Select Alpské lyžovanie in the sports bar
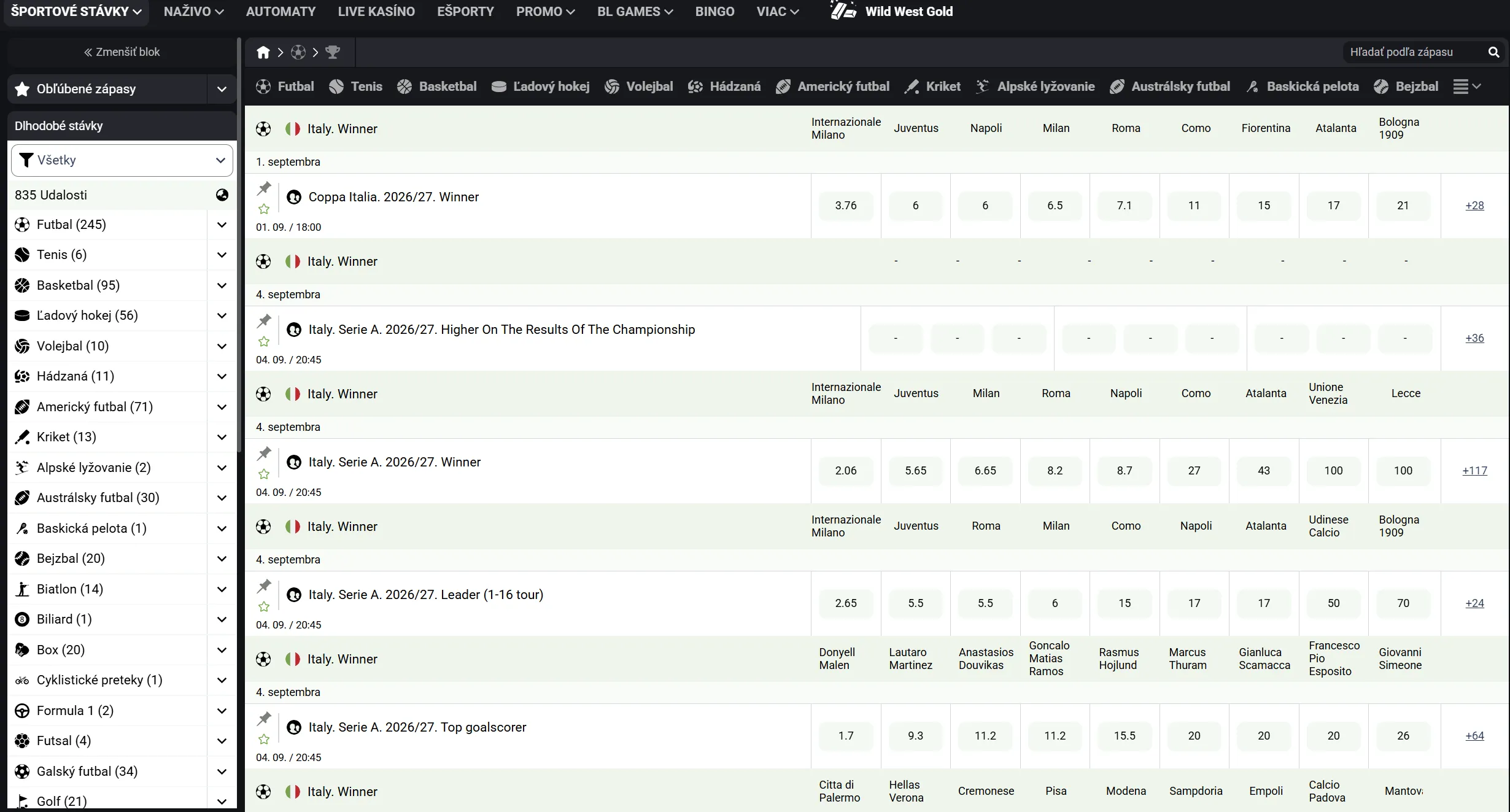 coord(1035,87)
